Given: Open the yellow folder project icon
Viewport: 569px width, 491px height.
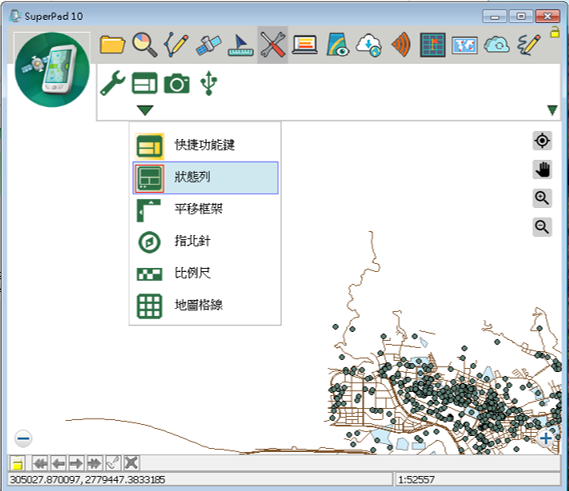Looking at the screenshot, I should pyautogui.click(x=112, y=45).
